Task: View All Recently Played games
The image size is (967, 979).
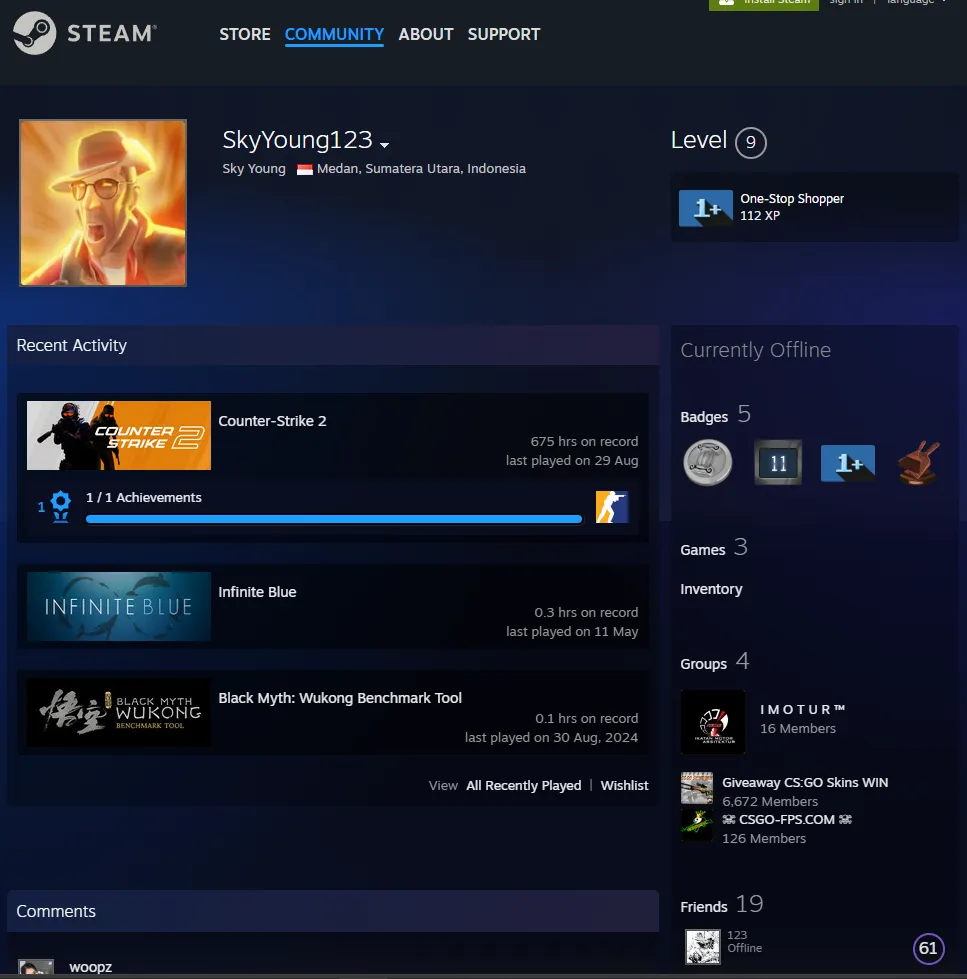Action: [x=524, y=785]
